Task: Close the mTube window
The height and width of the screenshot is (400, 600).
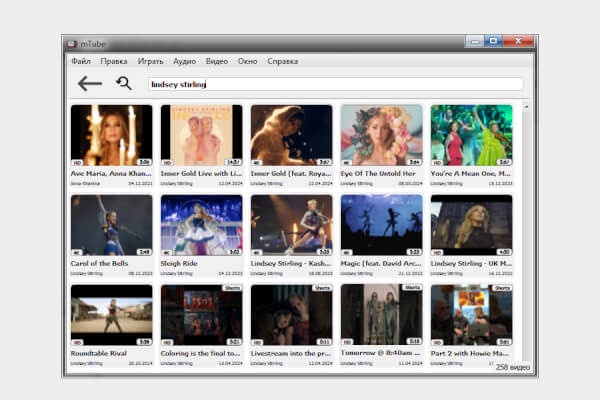Action: pyautogui.click(x=518, y=41)
